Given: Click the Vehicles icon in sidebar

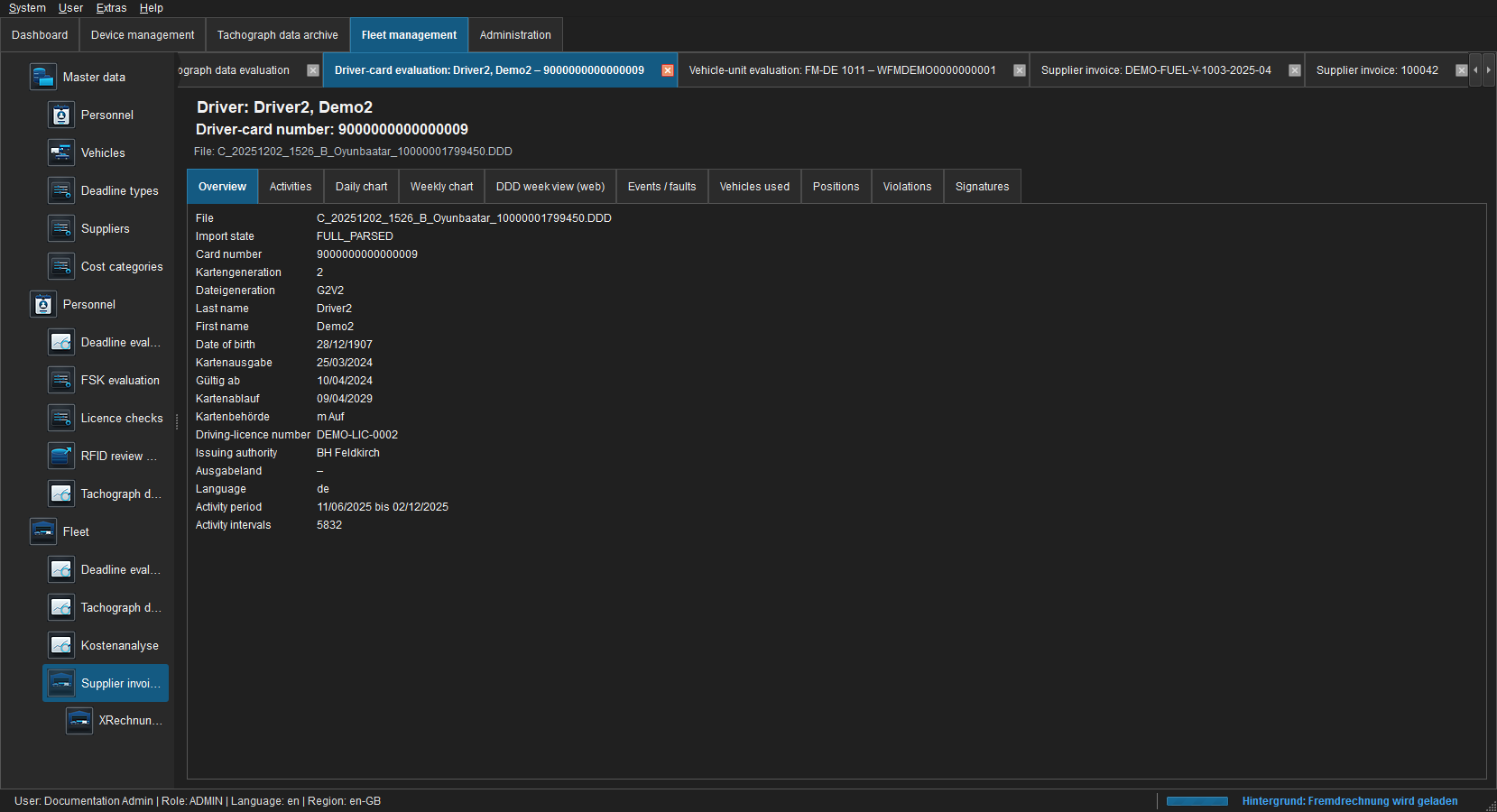Looking at the screenshot, I should point(61,153).
